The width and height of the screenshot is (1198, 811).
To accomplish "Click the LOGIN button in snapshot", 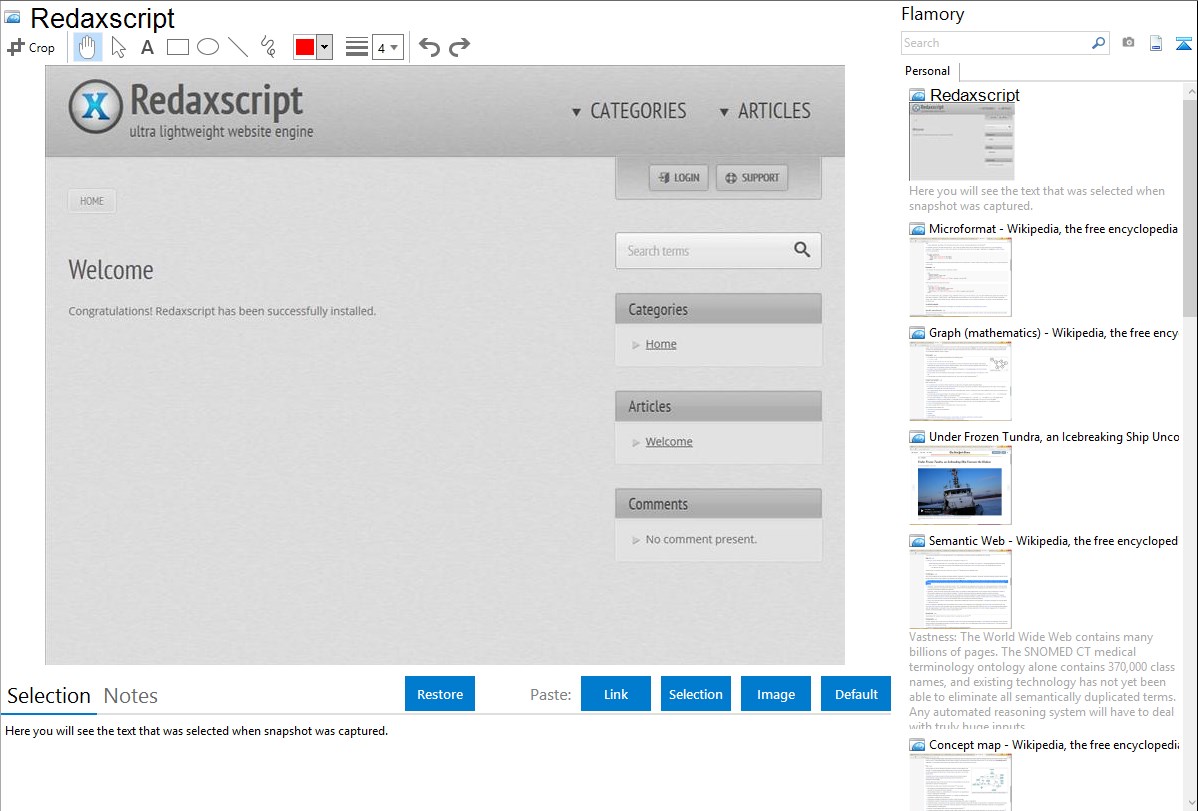I will point(678,177).
